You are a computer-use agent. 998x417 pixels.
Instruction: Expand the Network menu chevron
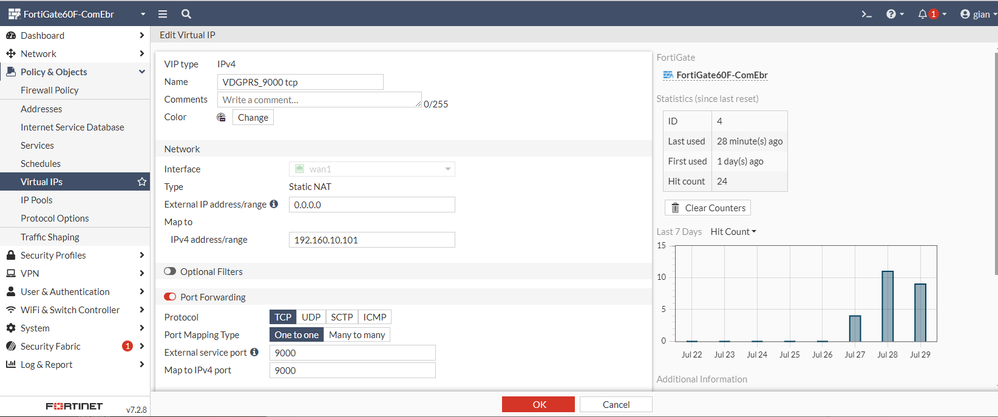coord(142,54)
